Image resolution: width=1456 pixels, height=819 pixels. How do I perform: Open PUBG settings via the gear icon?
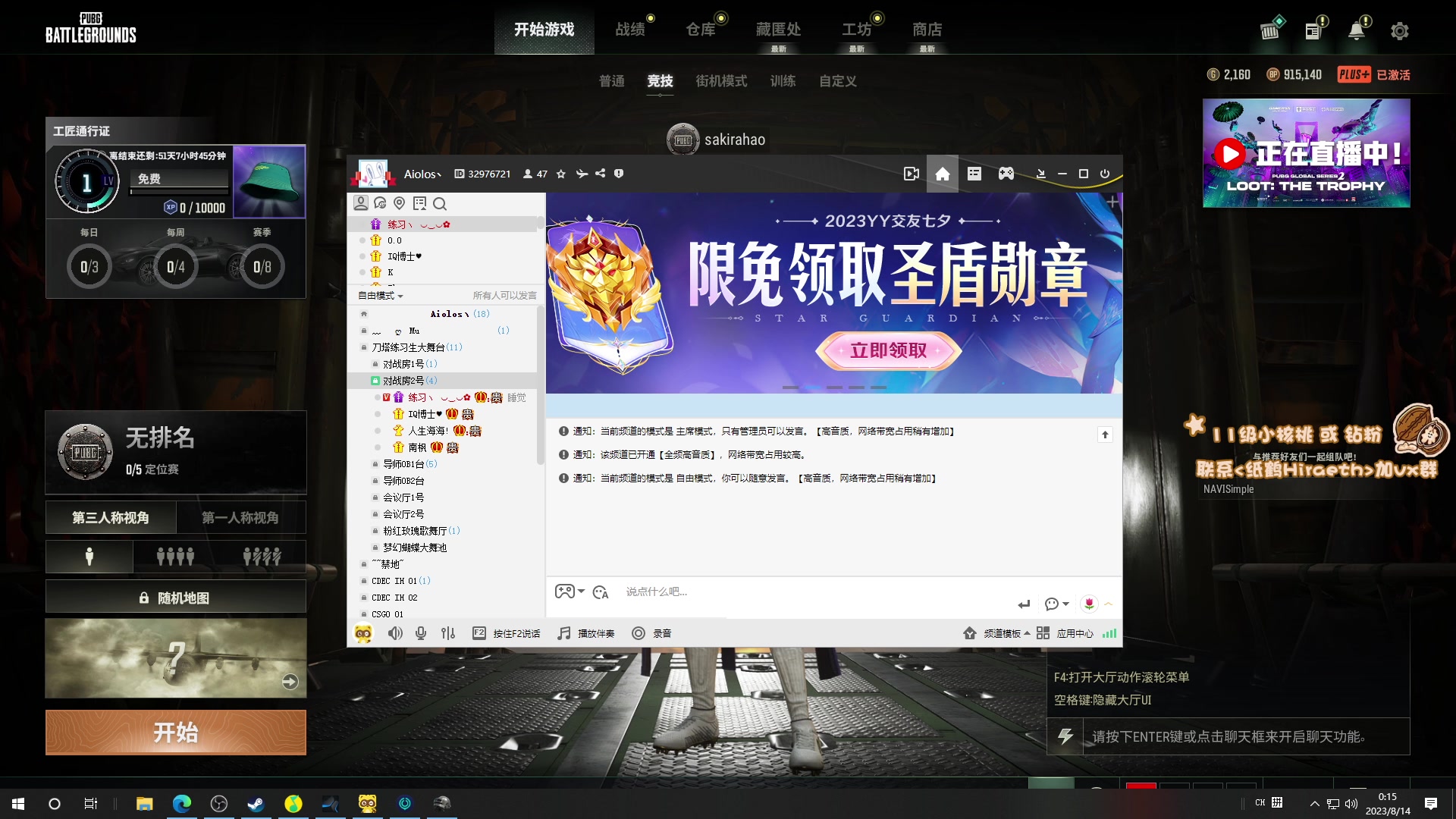click(1400, 30)
